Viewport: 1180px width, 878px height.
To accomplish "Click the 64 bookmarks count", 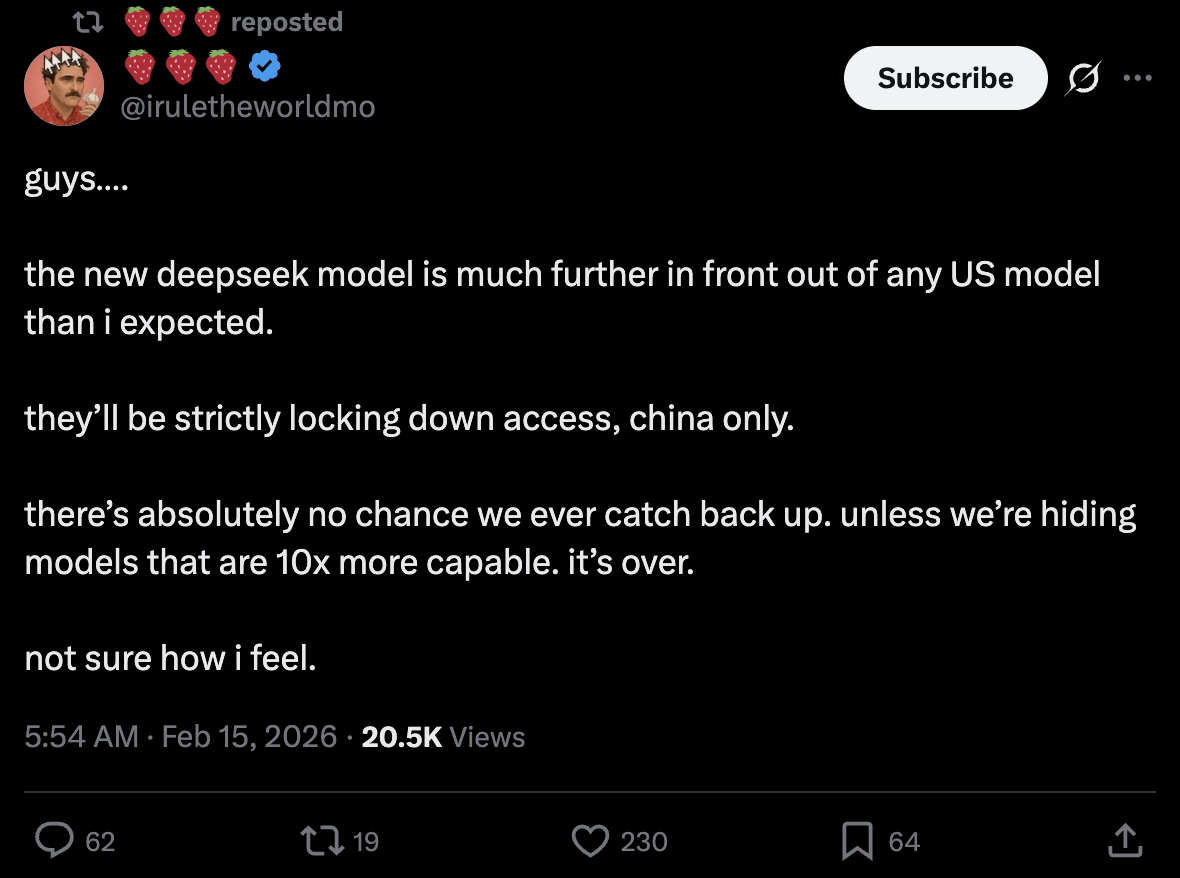I will coord(904,842).
